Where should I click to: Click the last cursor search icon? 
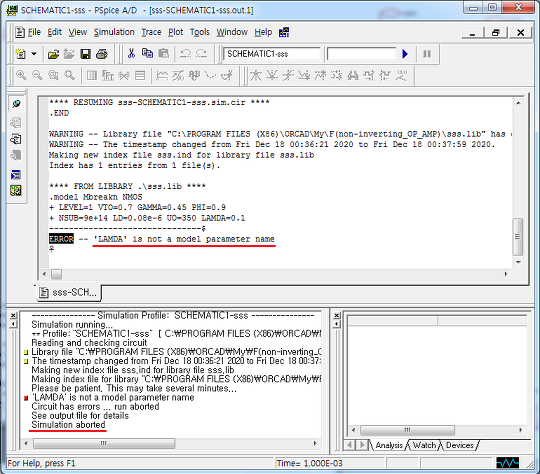click(x=401, y=75)
